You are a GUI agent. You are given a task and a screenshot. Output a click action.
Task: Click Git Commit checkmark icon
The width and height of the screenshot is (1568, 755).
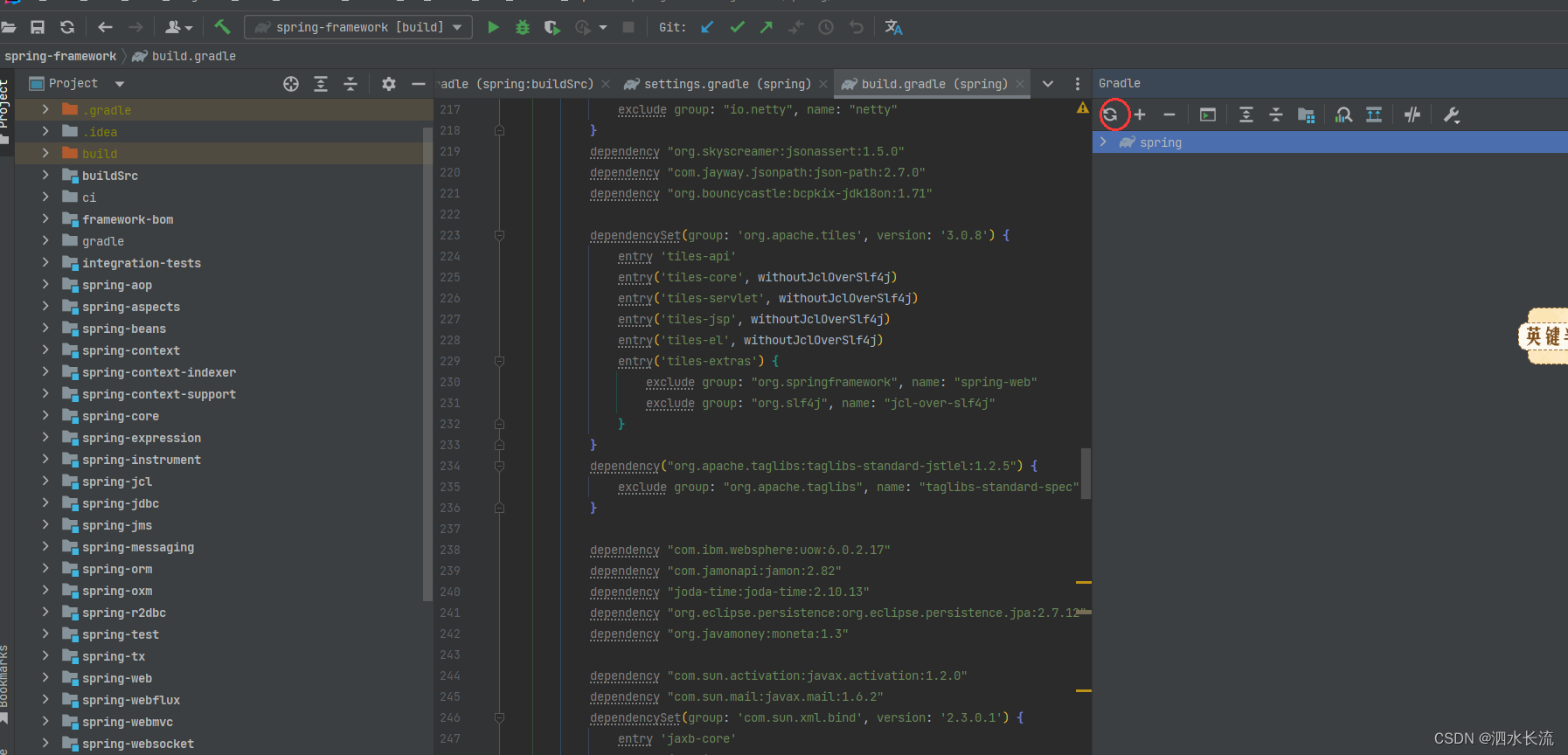coord(737,27)
